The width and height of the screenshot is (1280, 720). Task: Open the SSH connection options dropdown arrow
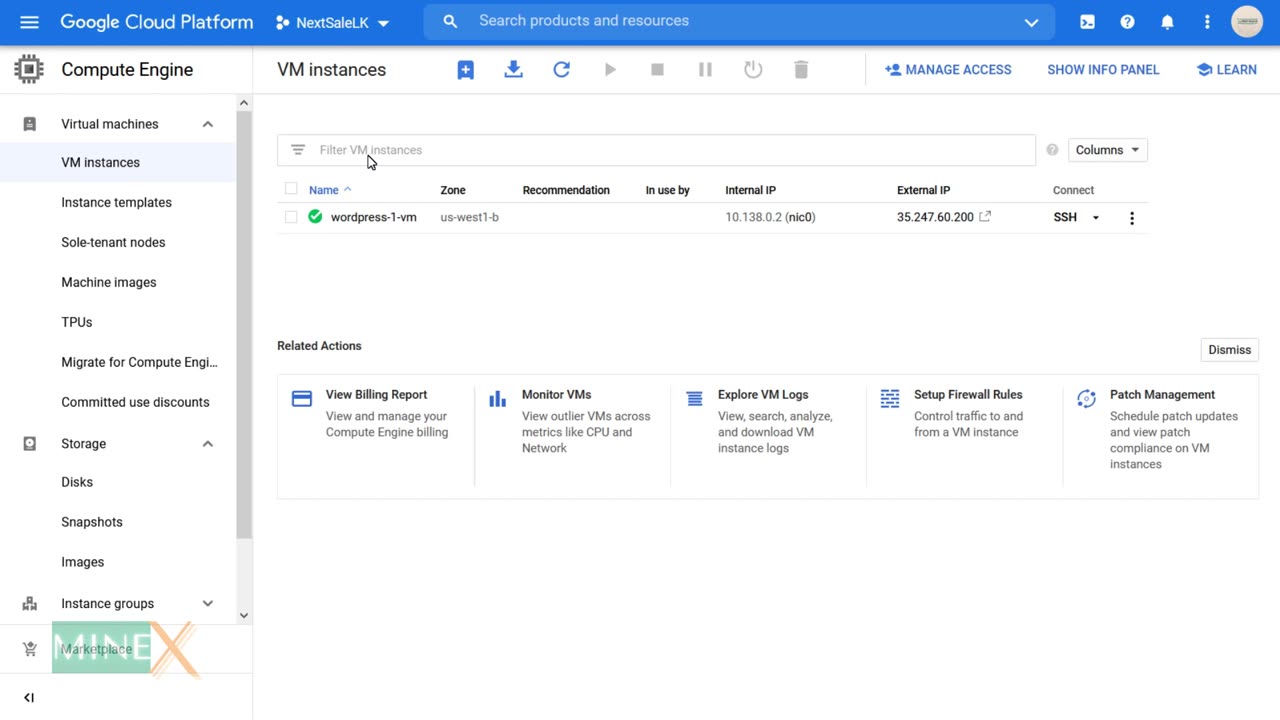point(1096,218)
